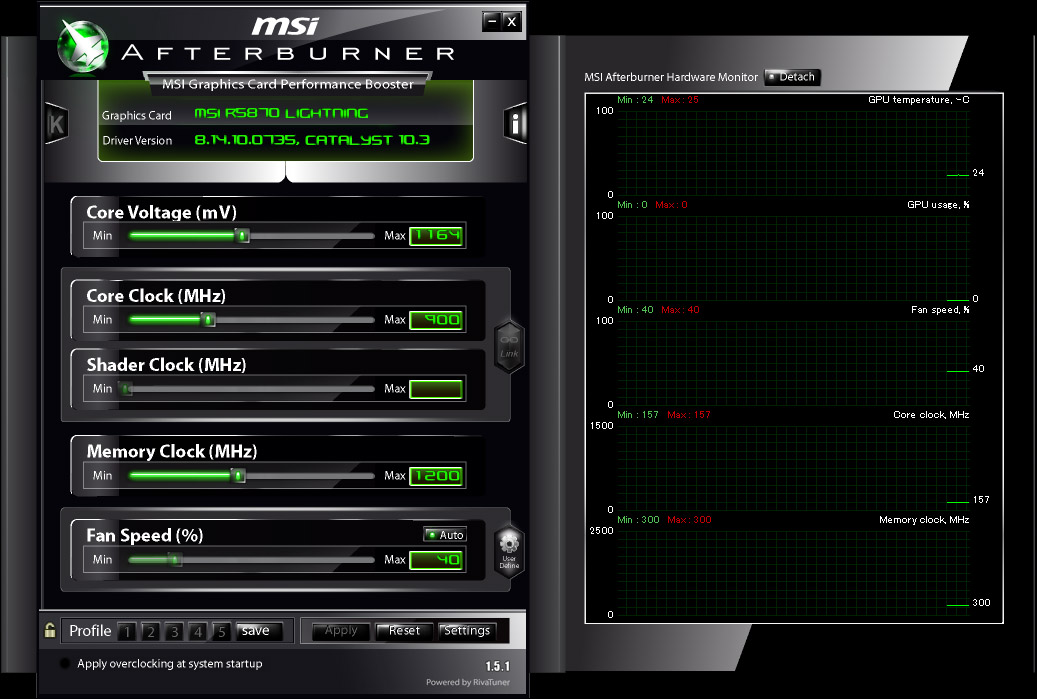Viewport: 1037px width, 699px height.
Task: Minimize the Afterburner window
Action: (491, 22)
